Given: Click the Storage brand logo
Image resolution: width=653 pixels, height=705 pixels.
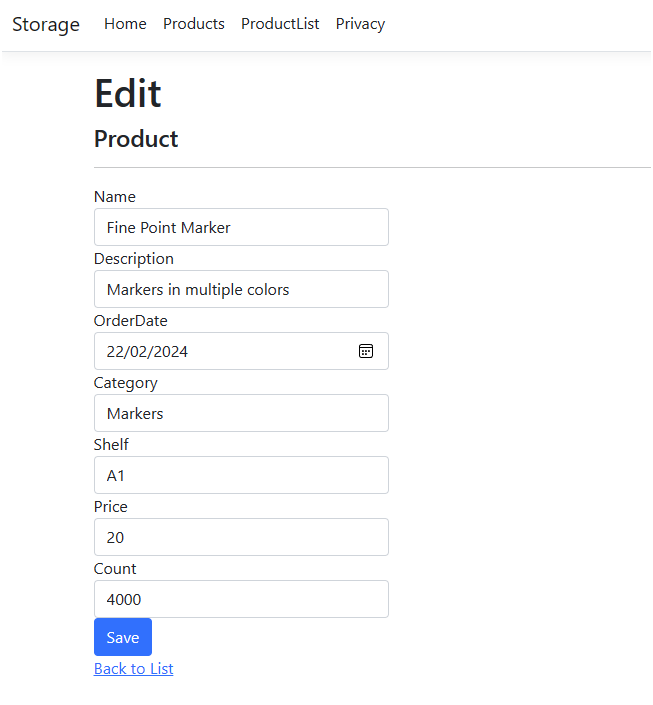Looking at the screenshot, I should [46, 24].
